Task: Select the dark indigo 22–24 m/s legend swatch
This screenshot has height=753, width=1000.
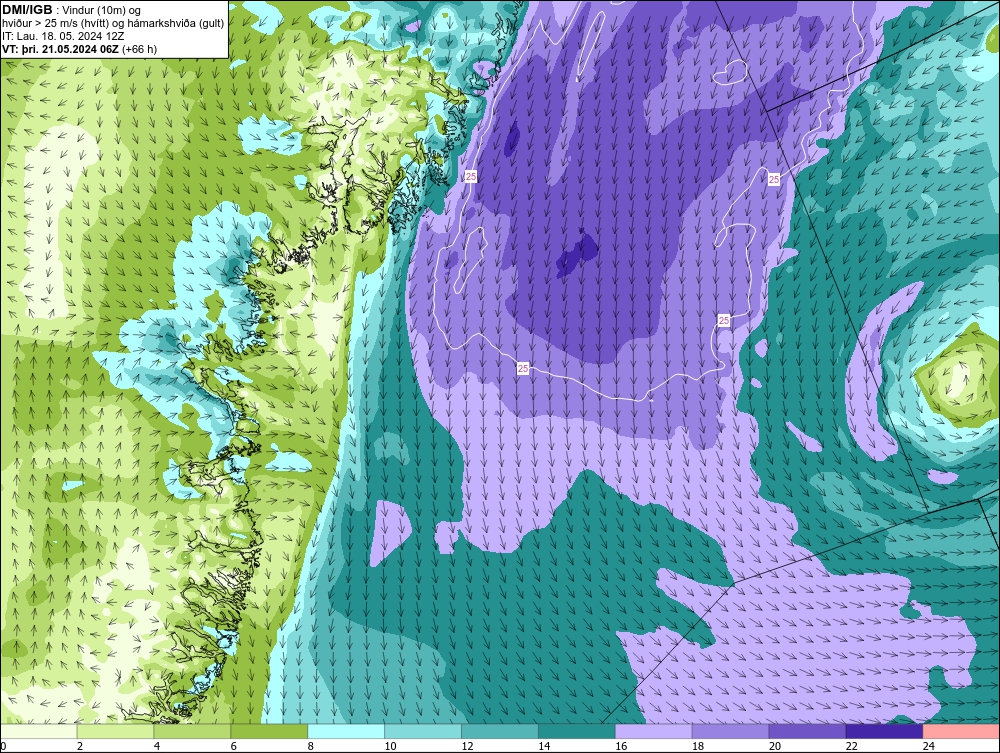Action: [885, 731]
